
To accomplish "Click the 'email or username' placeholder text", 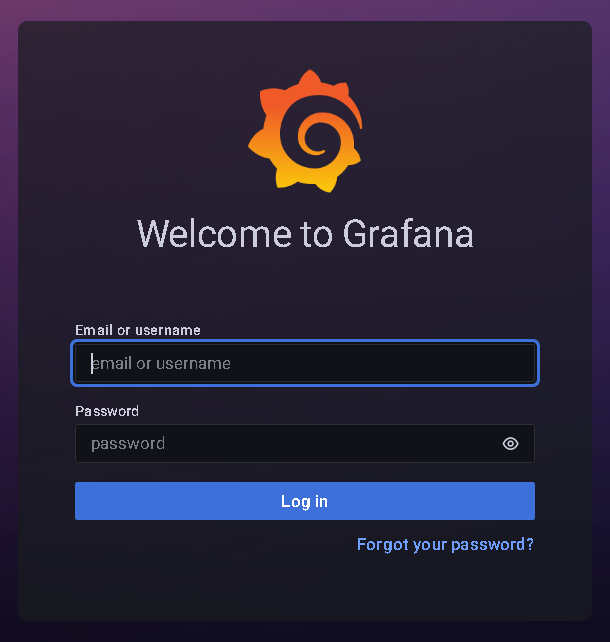I will [x=161, y=363].
